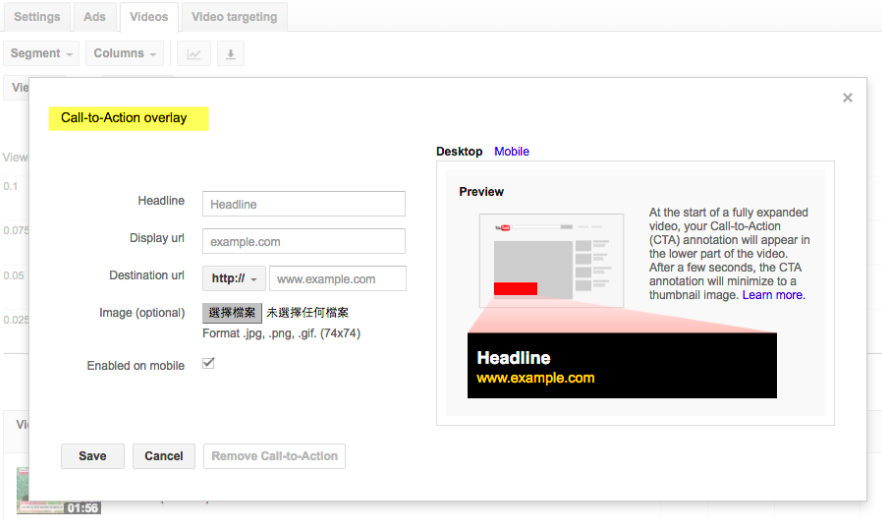This screenshot has width=882, height=519.
Task: Switch to the Ads tab
Action: [94, 17]
